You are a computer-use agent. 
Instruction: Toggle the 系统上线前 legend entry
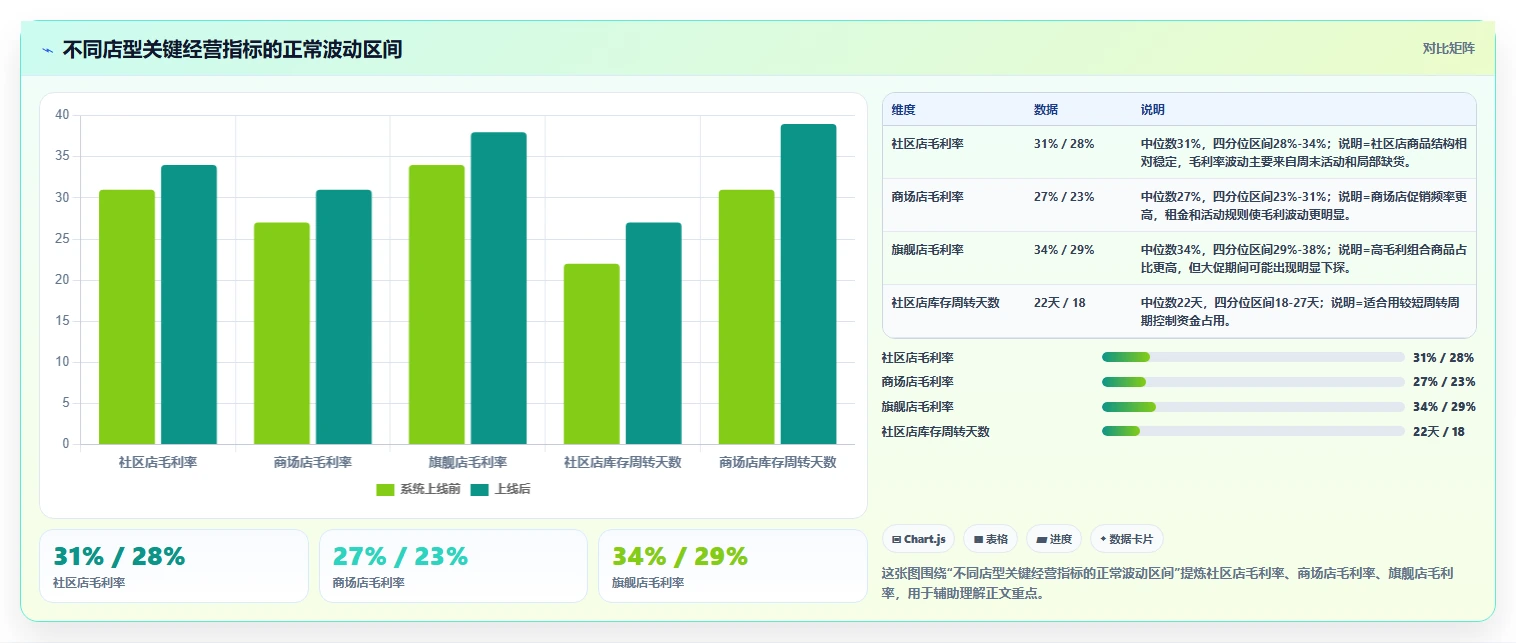pyautogui.click(x=418, y=489)
